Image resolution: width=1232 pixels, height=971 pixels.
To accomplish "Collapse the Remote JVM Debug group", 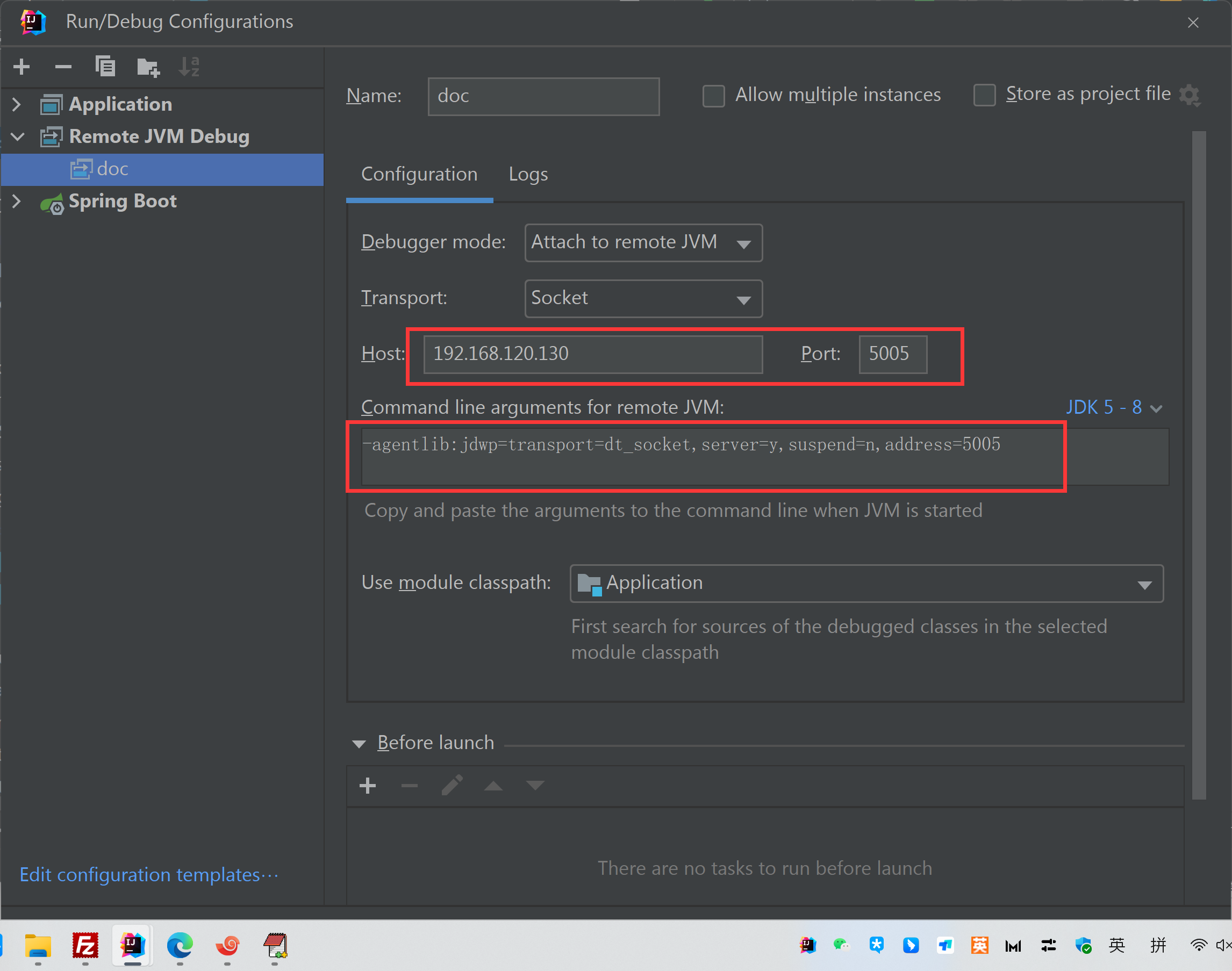I will 18,136.
